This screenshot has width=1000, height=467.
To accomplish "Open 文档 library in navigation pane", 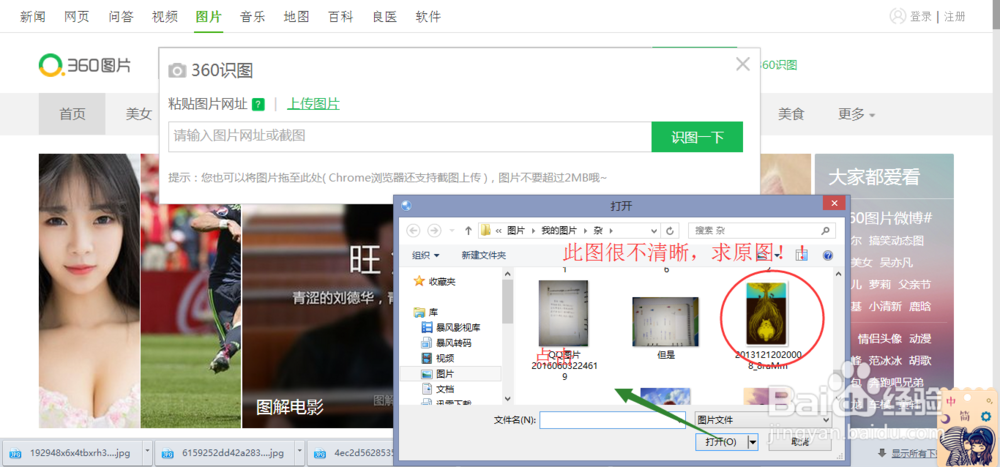I will point(438,389).
